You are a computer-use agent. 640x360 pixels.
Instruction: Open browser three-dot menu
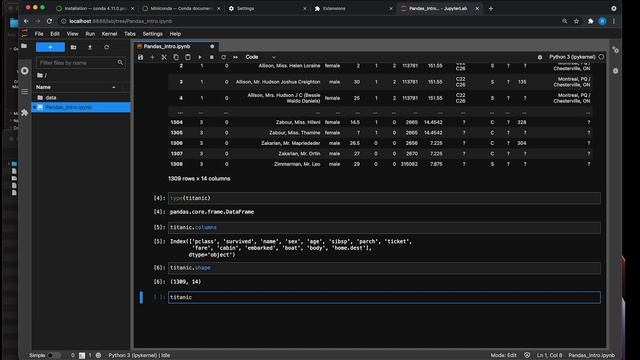(x=614, y=21)
